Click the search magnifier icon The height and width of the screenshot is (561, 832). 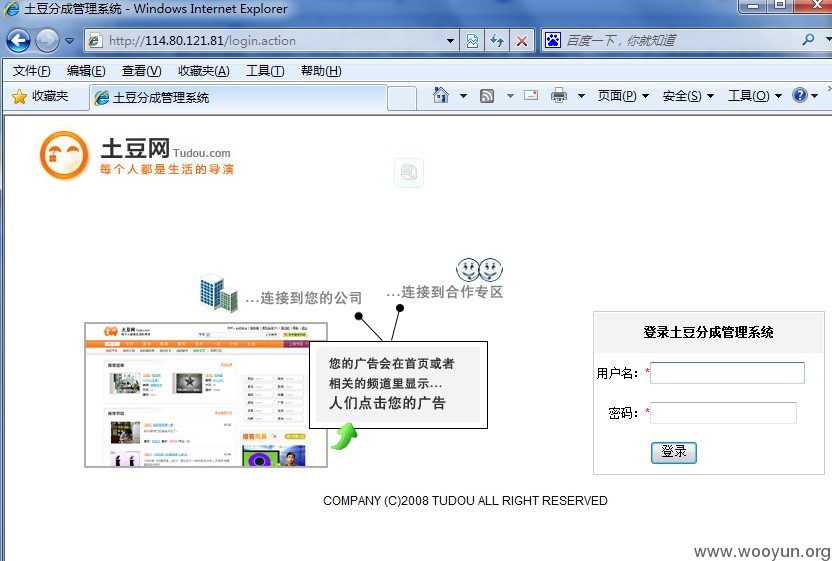pos(808,39)
